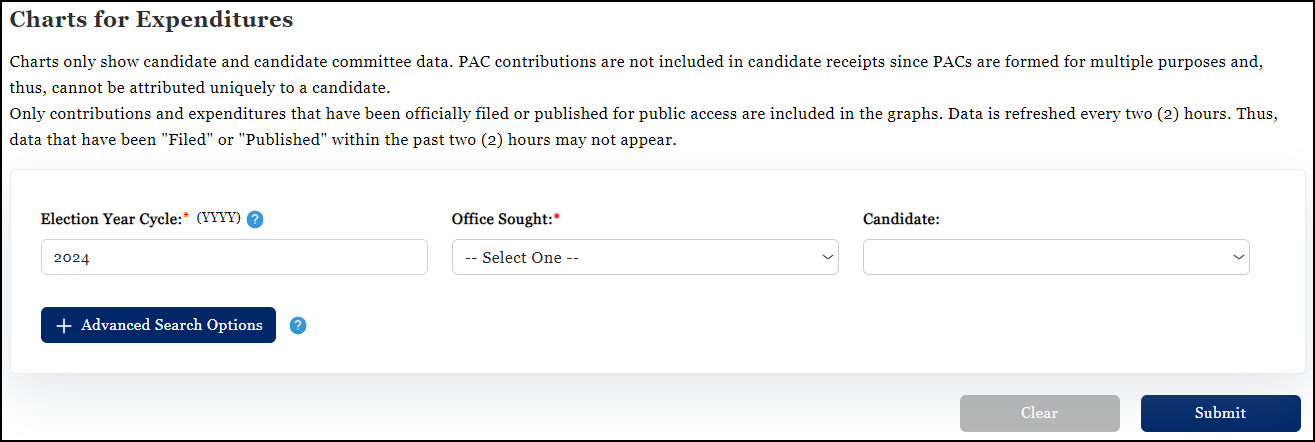Image resolution: width=1315 pixels, height=442 pixels.
Task: Click help icon beside Election Year Cycle
Action: tap(255, 219)
